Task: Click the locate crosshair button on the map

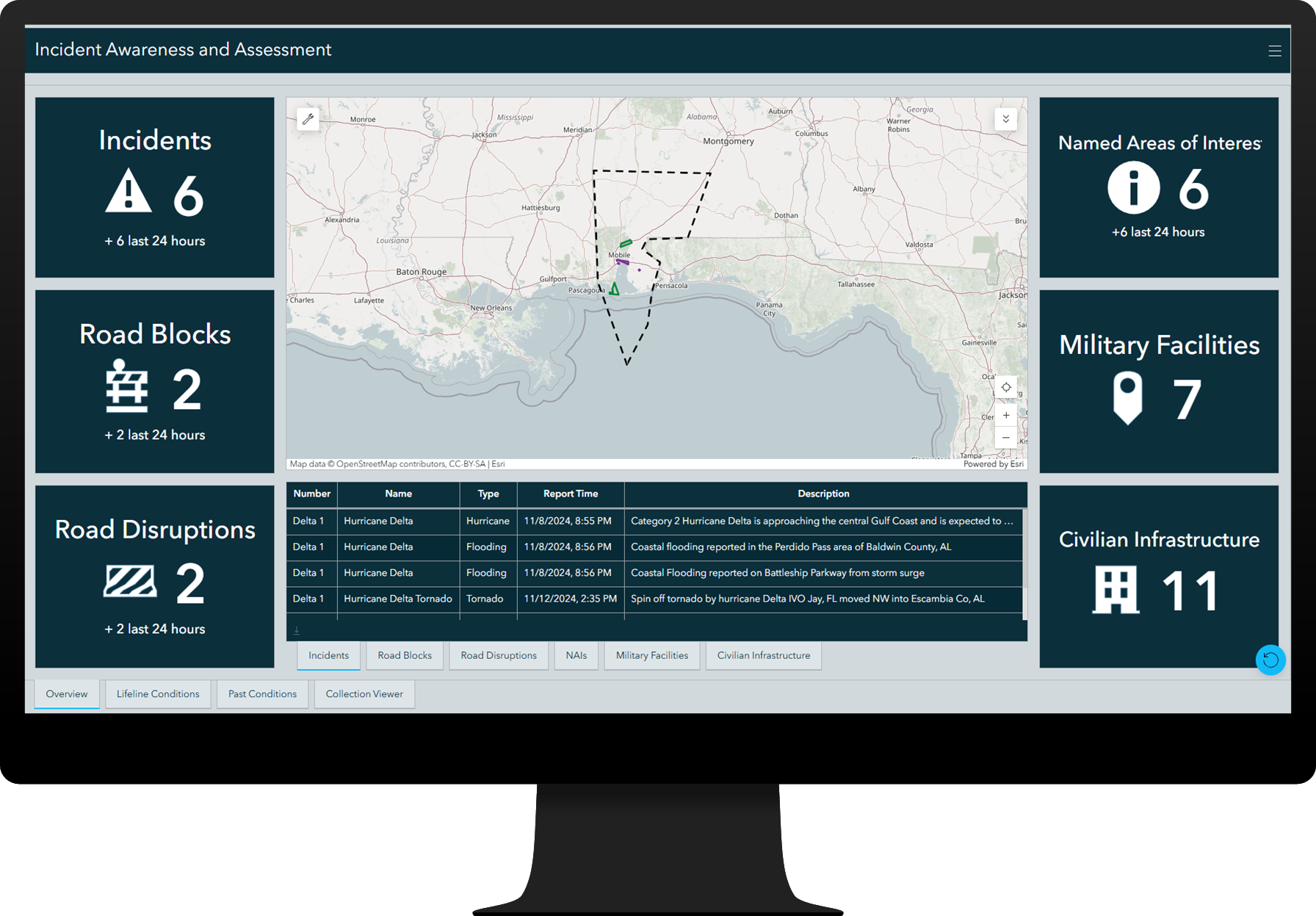Action: [x=1005, y=387]
